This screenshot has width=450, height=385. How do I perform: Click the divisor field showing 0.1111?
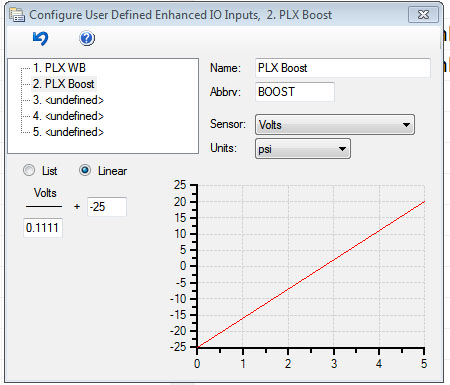(x=43, y=228)
